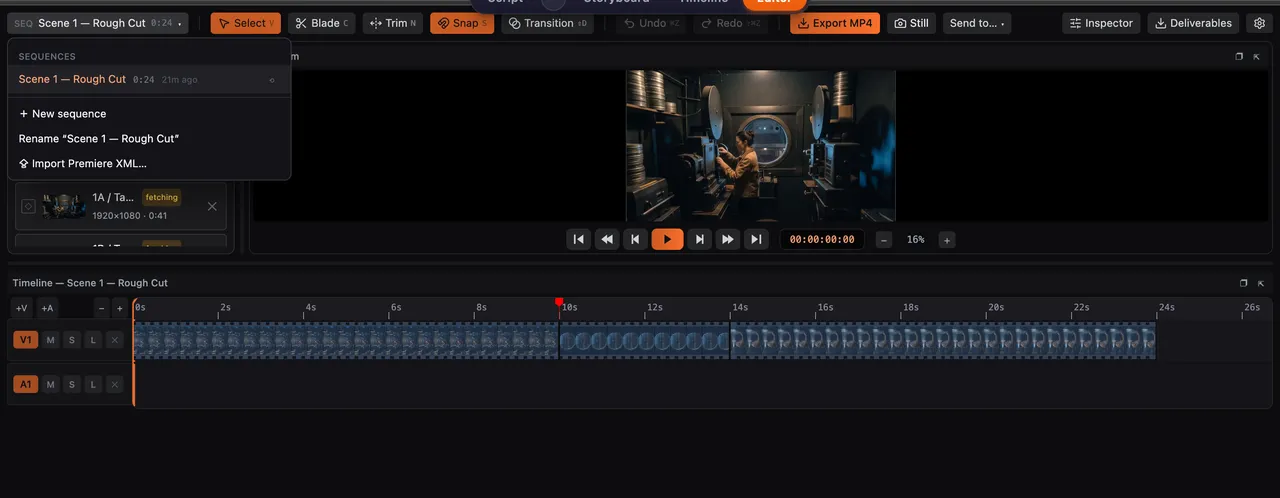Solo the A1 track
The height and width of the screenshot is (498, 1280).
click(71, 384)
